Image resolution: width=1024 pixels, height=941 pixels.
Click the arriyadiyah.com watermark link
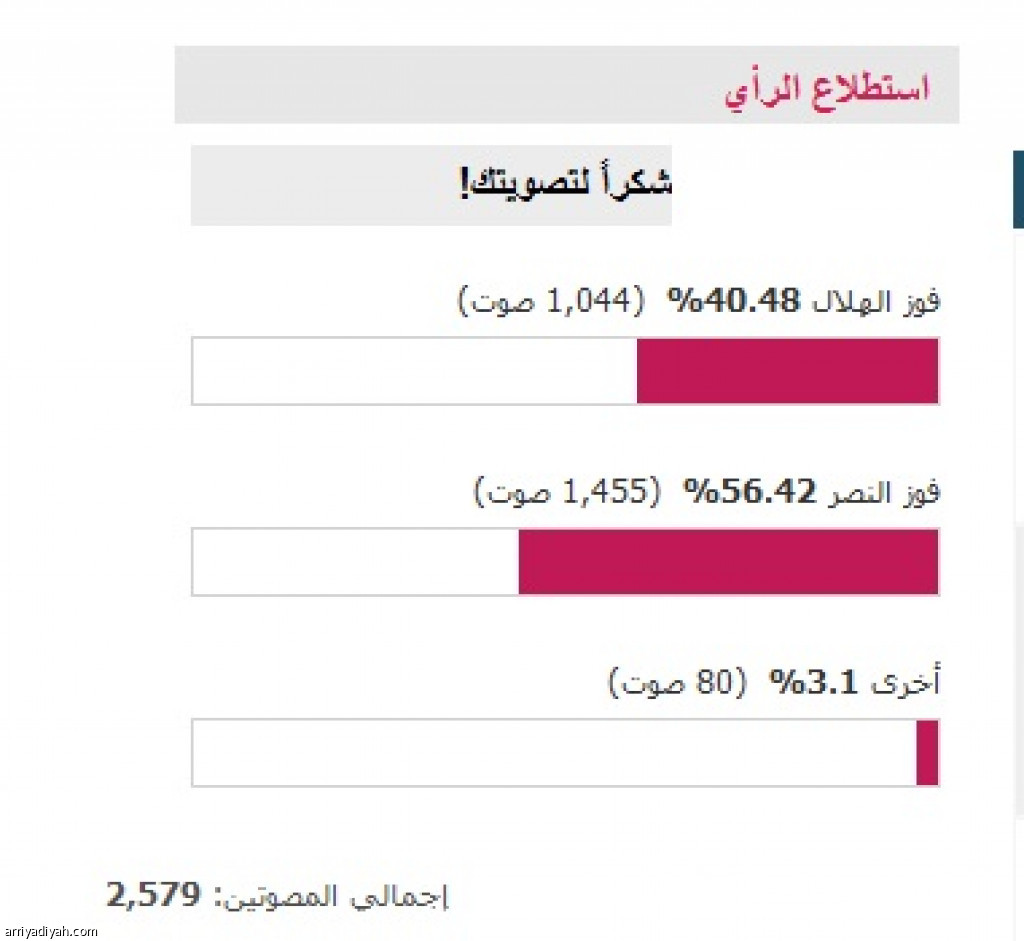[50, 932]
